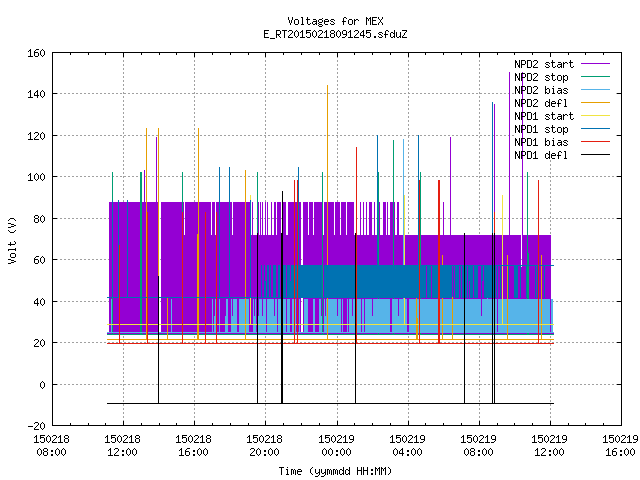Click the purple NPD2 start legend line

pyautogui.click(x=595, y=64)
